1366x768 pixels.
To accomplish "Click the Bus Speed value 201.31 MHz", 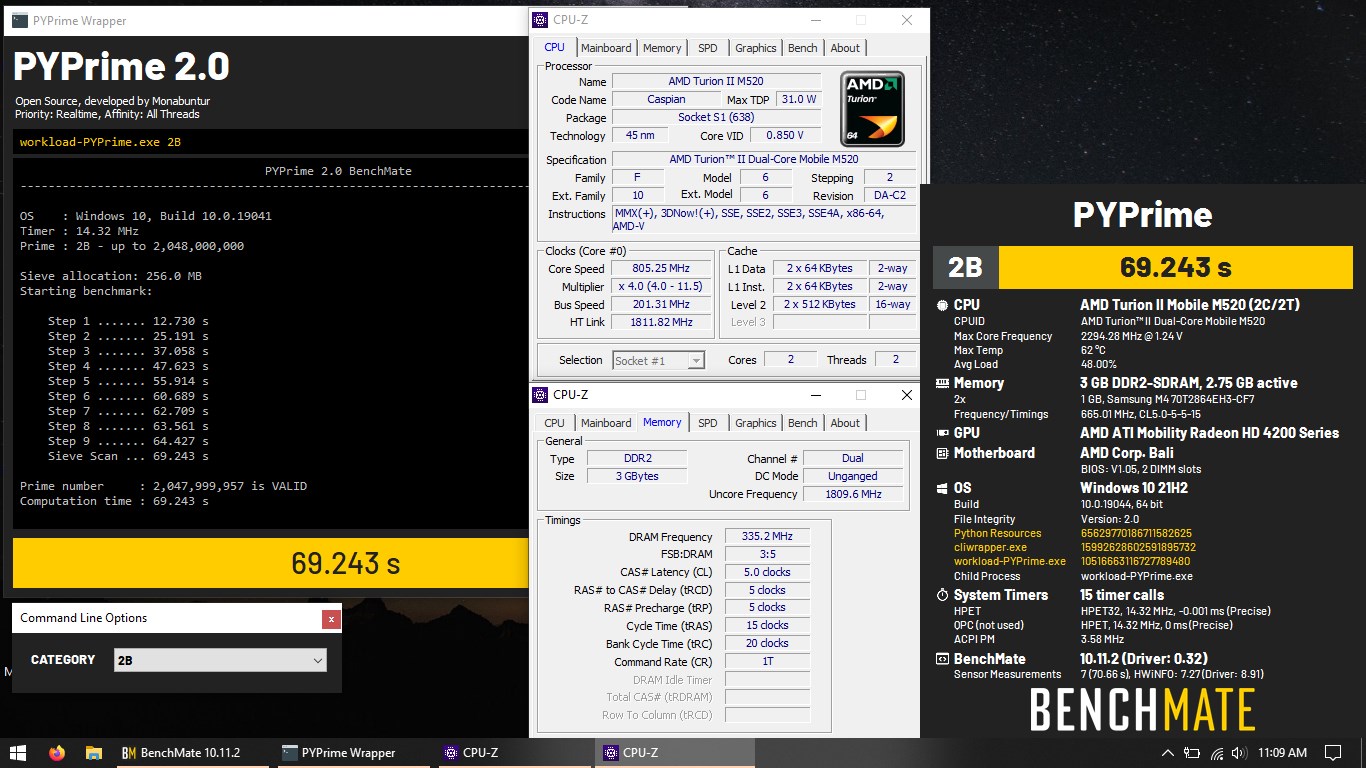I will (x=660, y=305).
